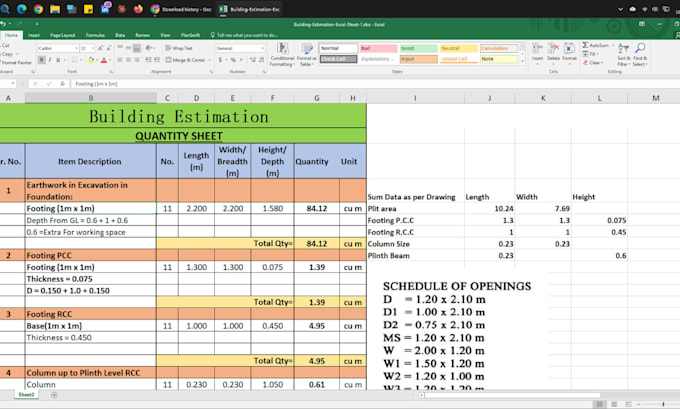Toggle Wrap Text for the selected cell

point(179,48)
